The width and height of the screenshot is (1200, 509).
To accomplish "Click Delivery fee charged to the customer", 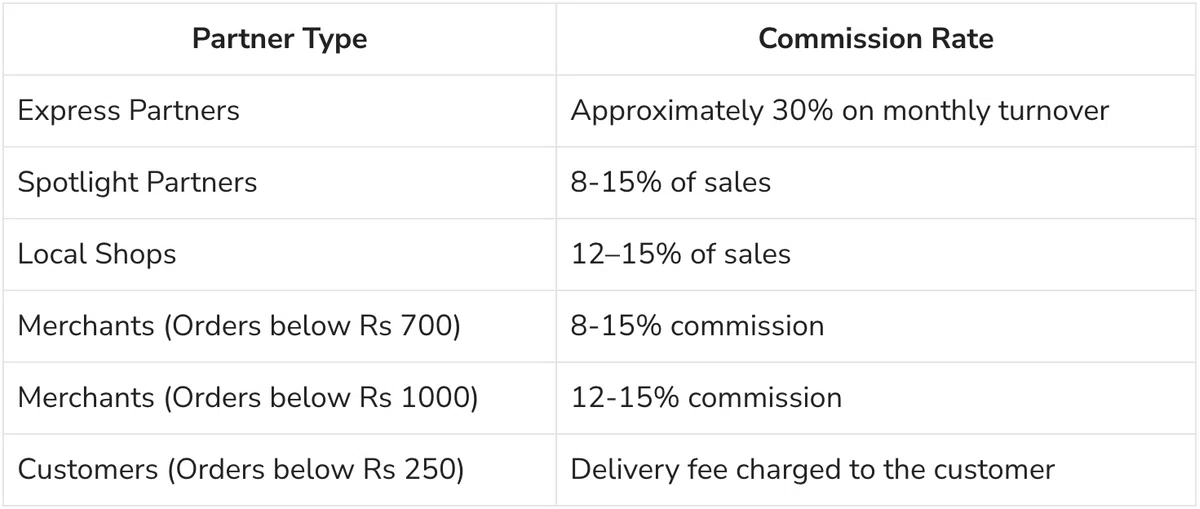I will (x=812, y=469).
